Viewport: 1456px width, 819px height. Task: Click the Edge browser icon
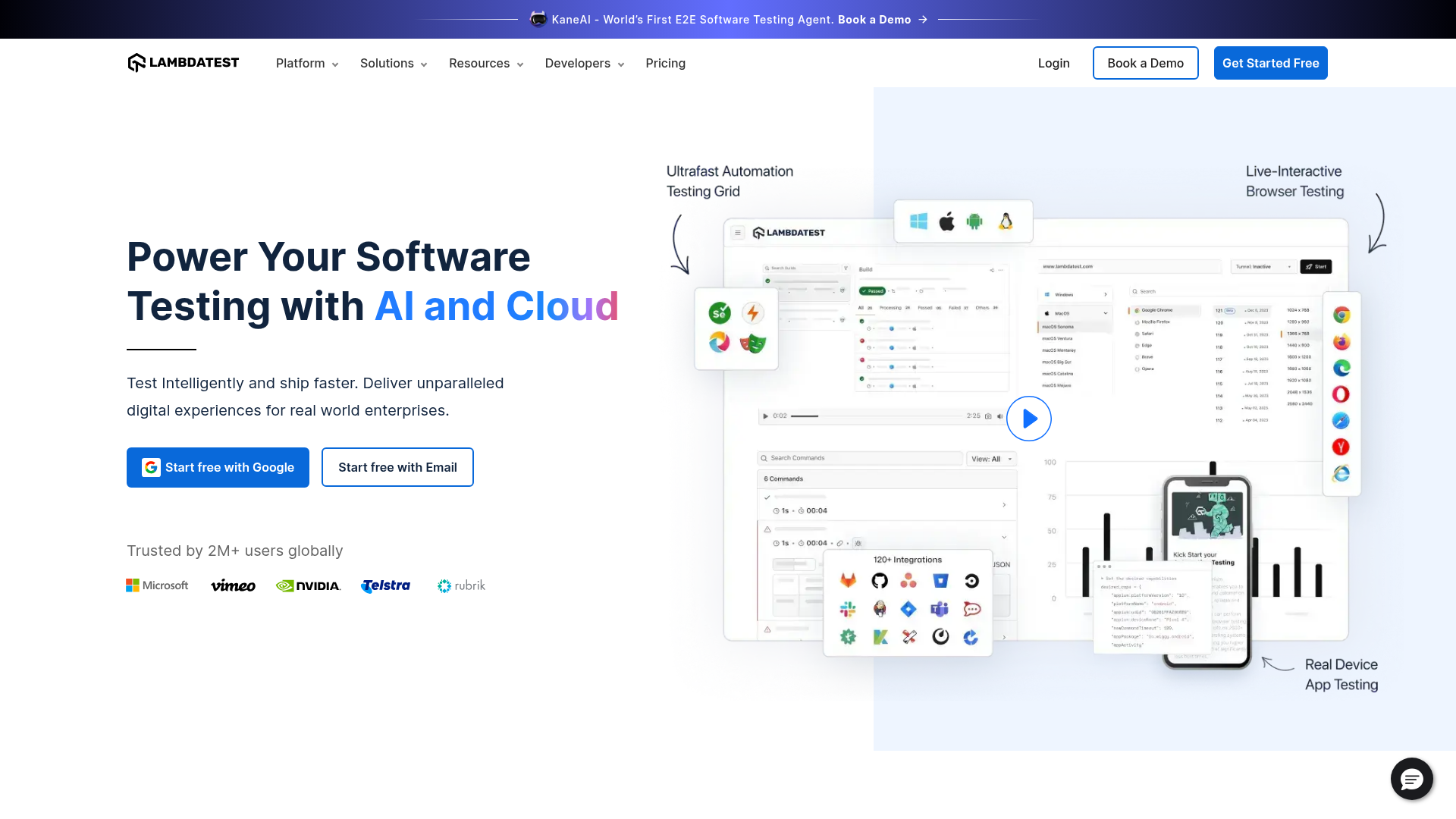[1341, 368]
